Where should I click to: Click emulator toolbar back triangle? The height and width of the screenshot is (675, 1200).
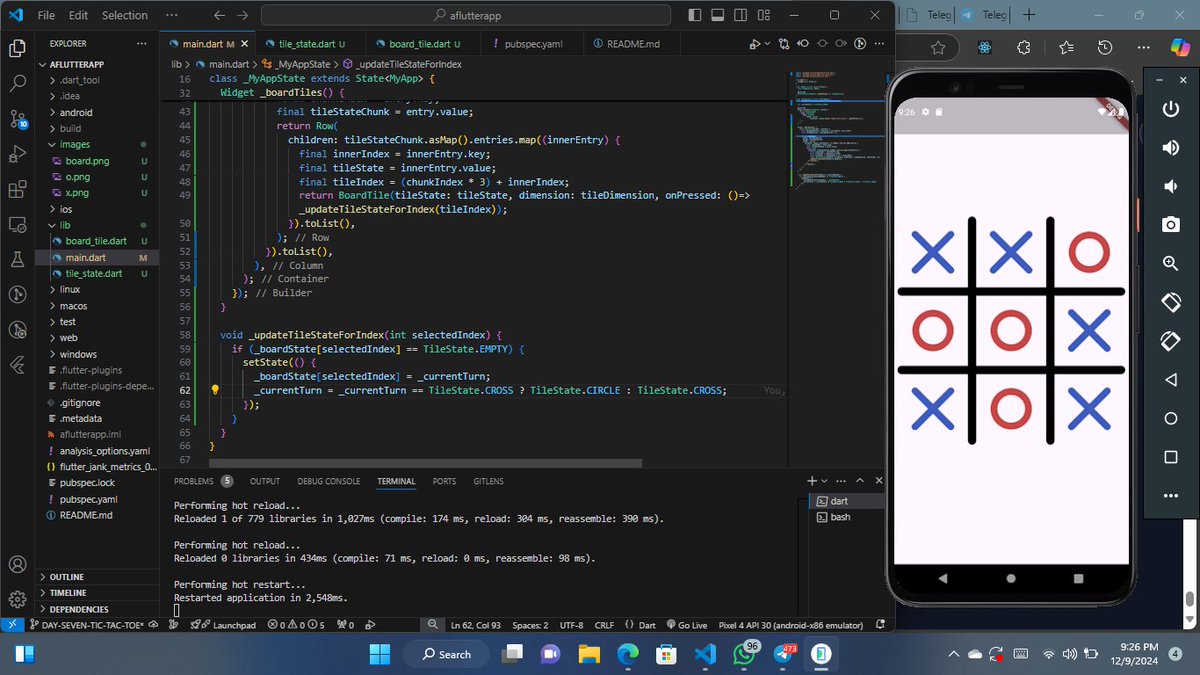pos(1170,380)
